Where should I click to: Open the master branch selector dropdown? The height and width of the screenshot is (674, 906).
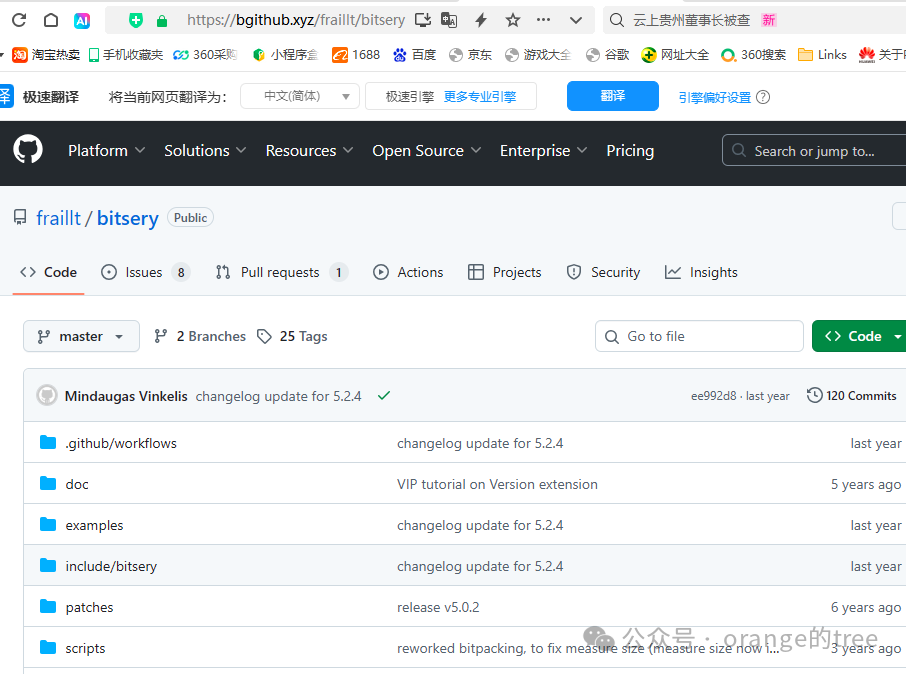coord(81,336)
